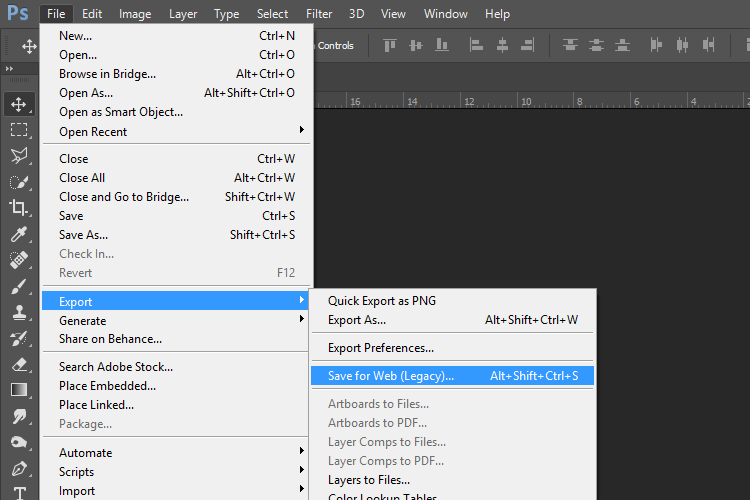750x500 pixels.
Task: Choose Search Adobe Stock...
Action: [x=176, y=367]
